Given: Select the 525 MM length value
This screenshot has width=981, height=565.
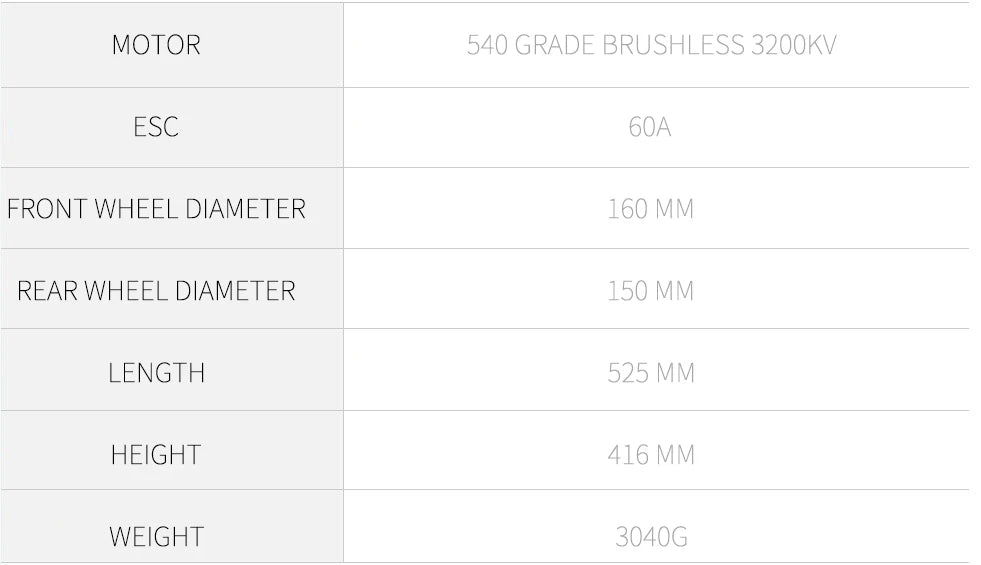Looking at the screenshot, I should (x=650, y=373).
